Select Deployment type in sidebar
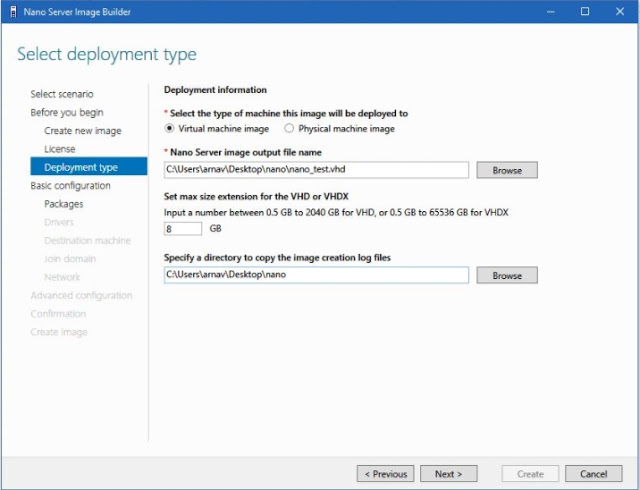The height and width of the screenshot is (490, 640). click(x=81, y=167)
